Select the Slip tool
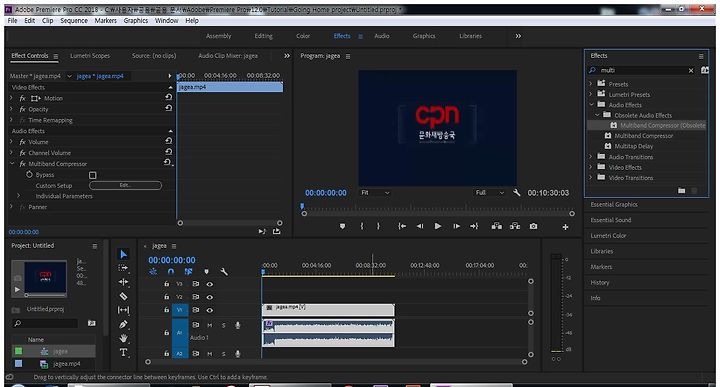720x387 pixels. 123,310
